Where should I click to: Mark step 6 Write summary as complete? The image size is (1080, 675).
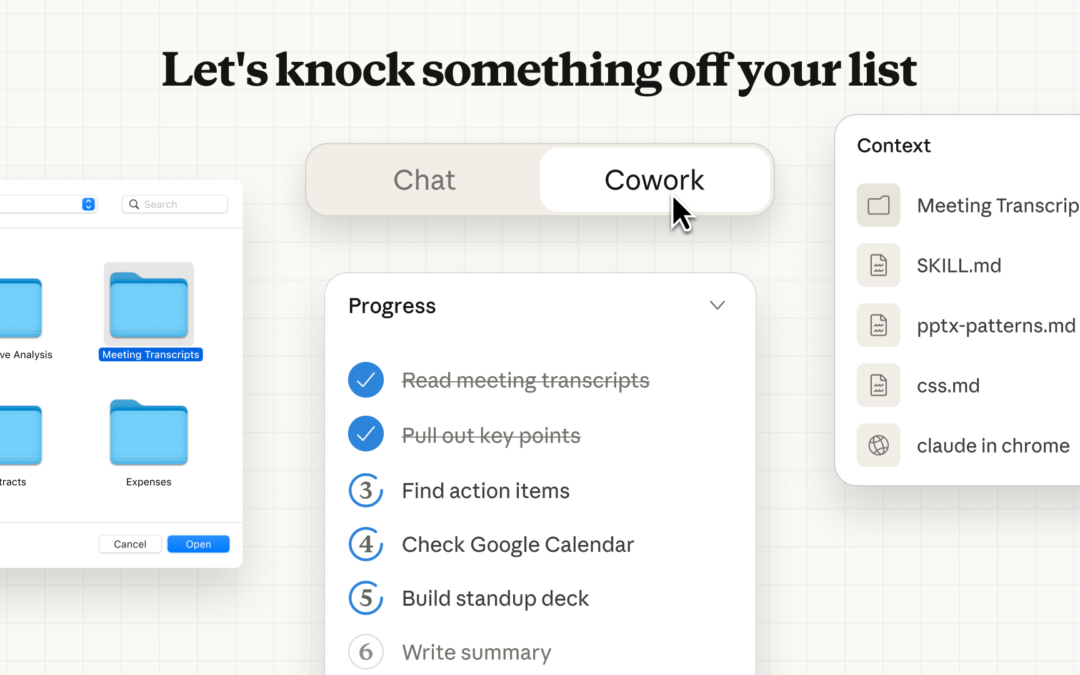(x=366, y=652)
